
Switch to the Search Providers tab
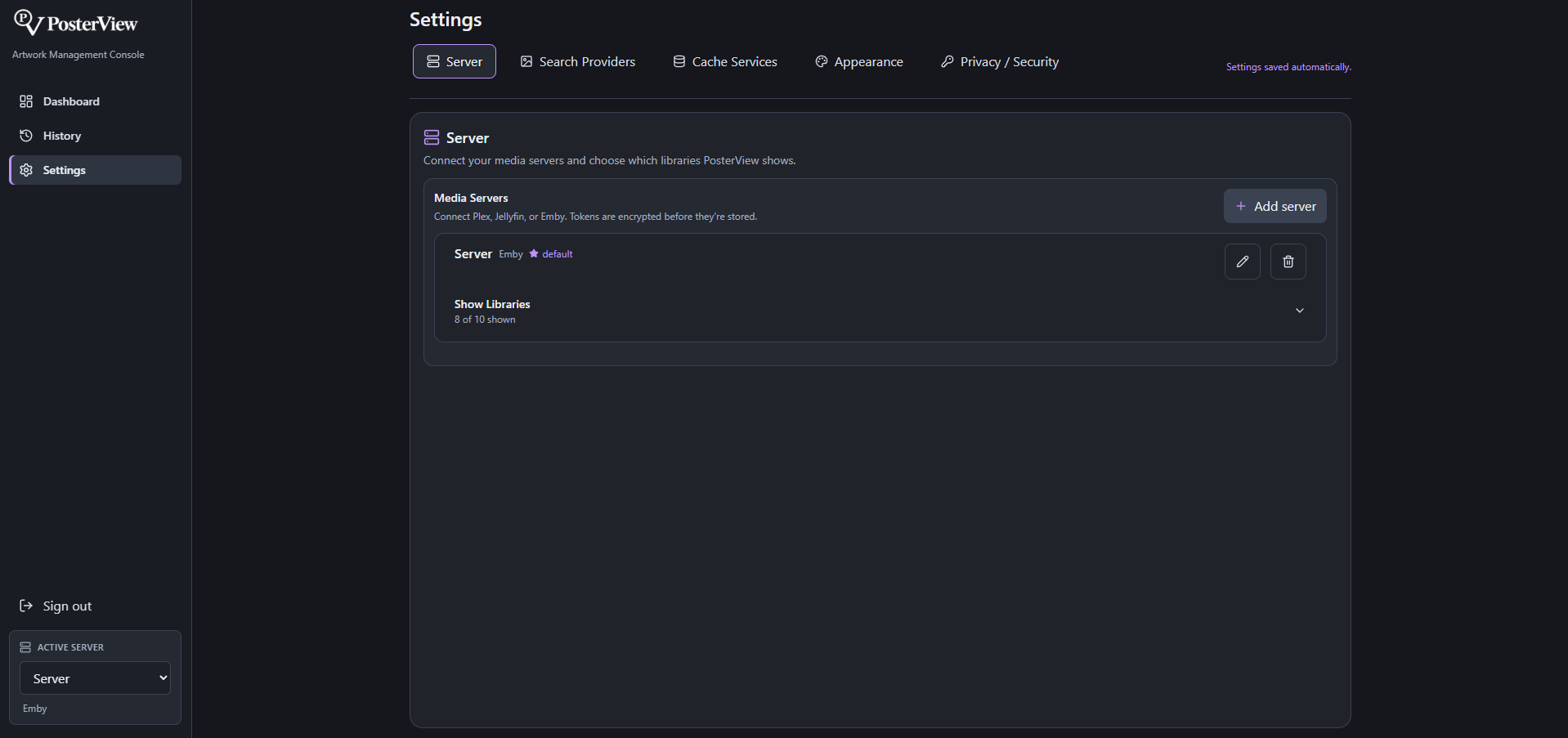click(578, 61)
